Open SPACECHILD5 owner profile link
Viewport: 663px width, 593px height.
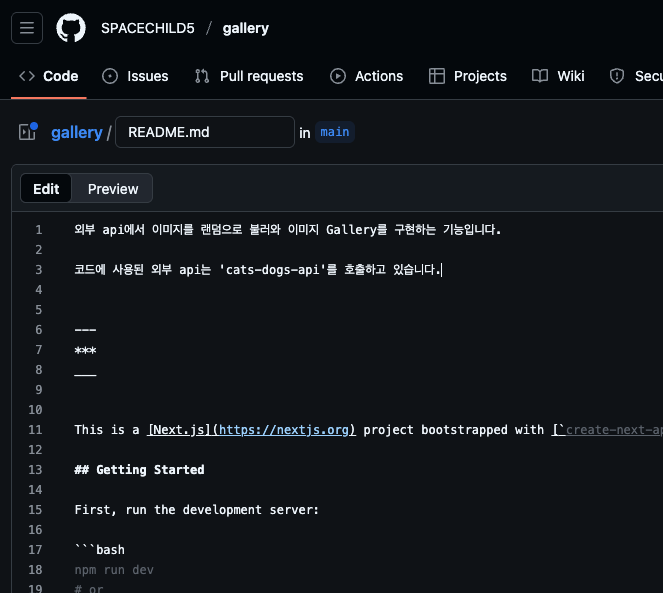148,28
